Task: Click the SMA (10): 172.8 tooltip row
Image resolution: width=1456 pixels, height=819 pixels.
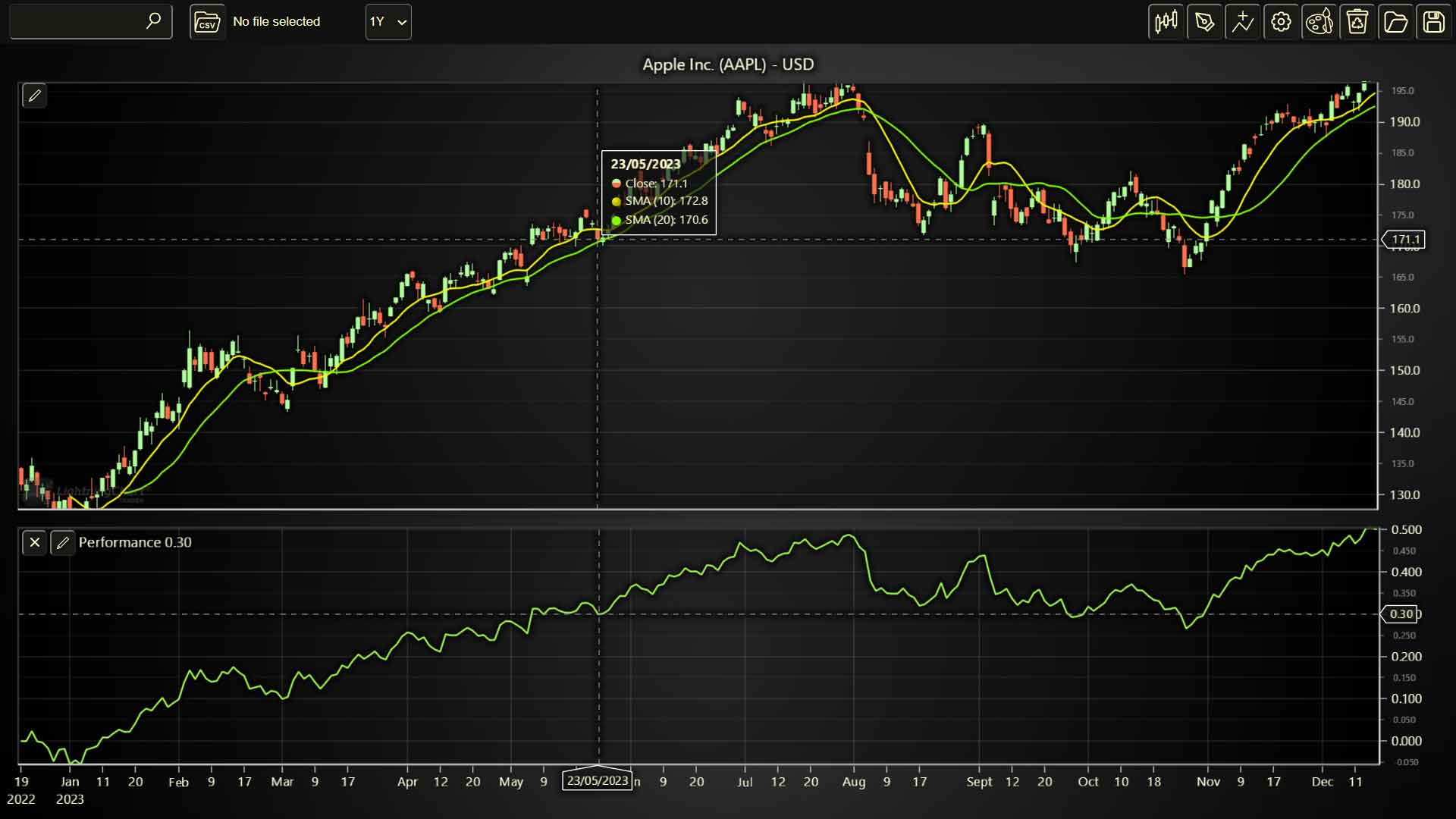Action: tap(660, 201)
